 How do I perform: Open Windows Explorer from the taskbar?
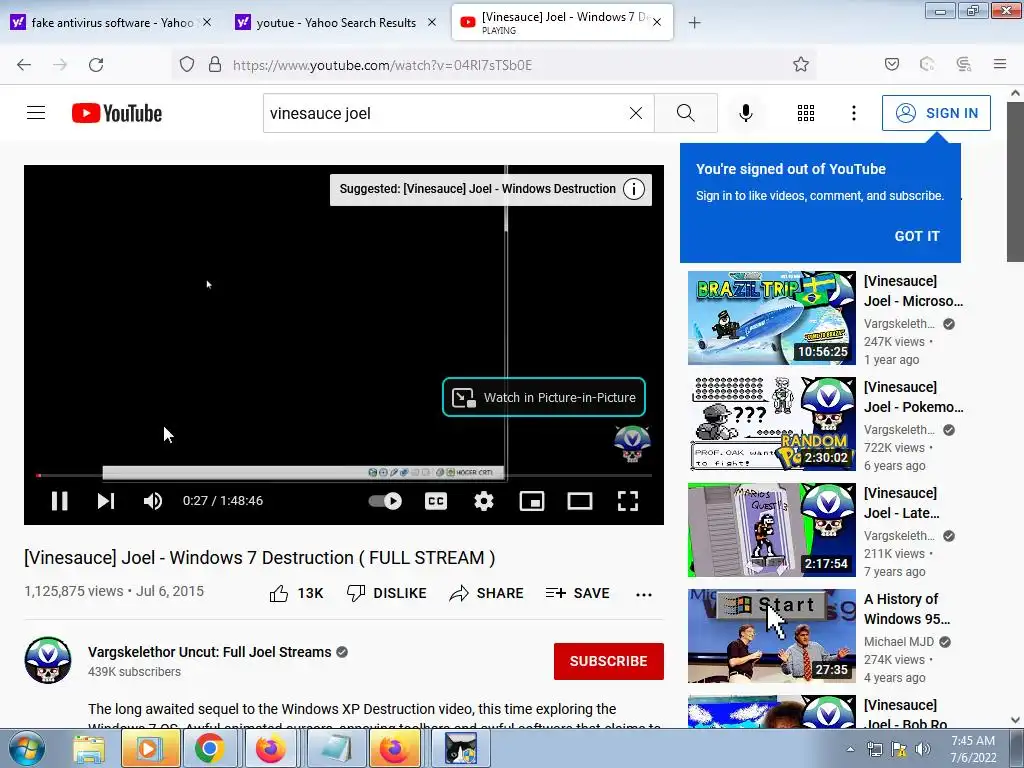[x=89, y=749]
